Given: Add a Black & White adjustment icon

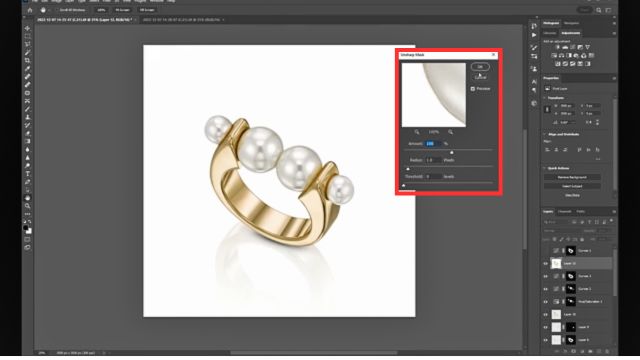Looking at the screenshot, I should click(569, 56).
